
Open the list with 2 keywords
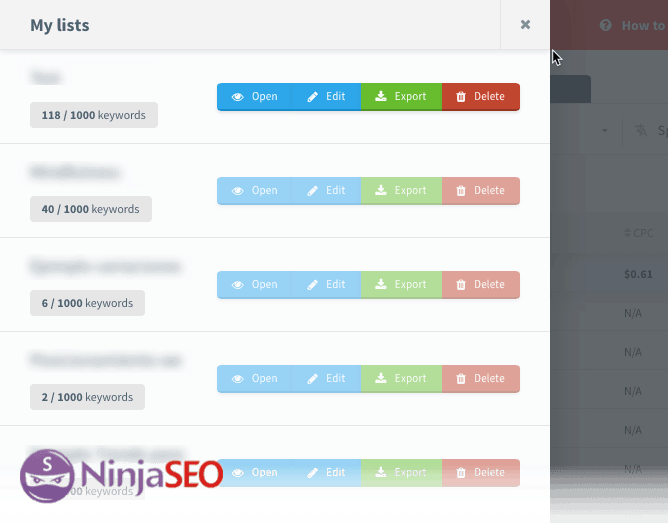[x=254, y=379]
